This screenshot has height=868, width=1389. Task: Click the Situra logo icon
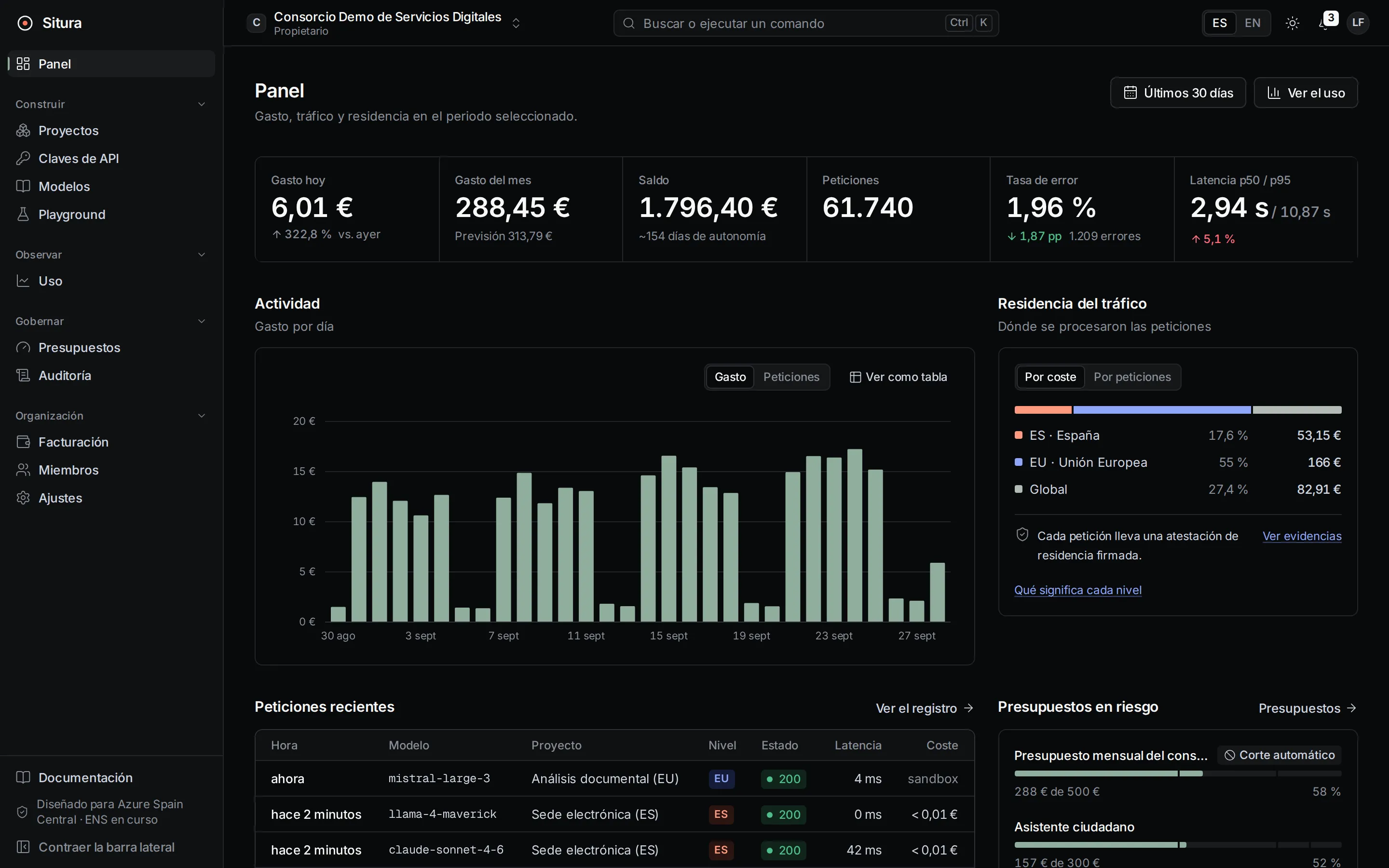point(25,23)
